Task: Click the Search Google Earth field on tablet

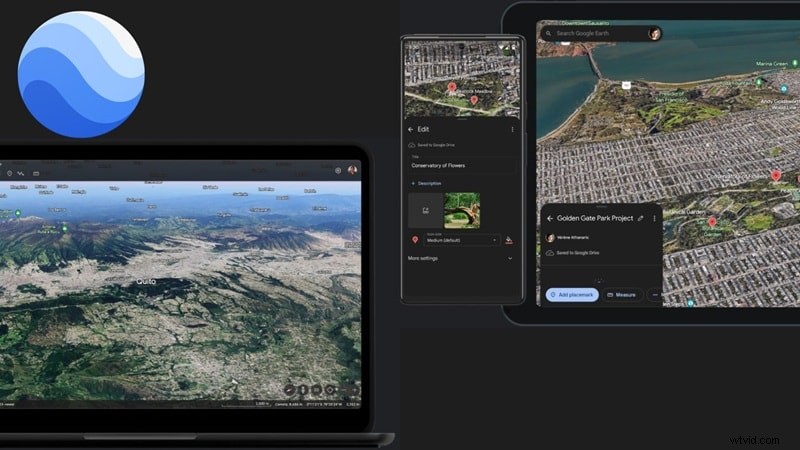Action: (601, 33)
